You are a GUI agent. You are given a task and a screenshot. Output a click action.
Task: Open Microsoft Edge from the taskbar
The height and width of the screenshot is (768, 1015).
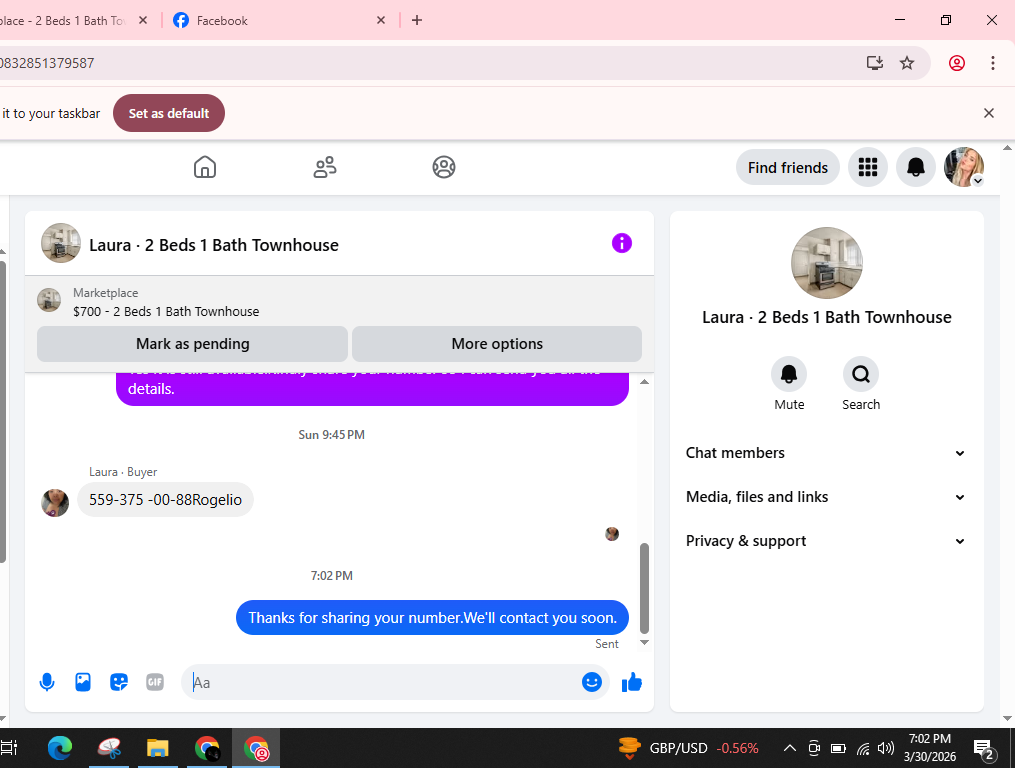[x=60, y=749]
